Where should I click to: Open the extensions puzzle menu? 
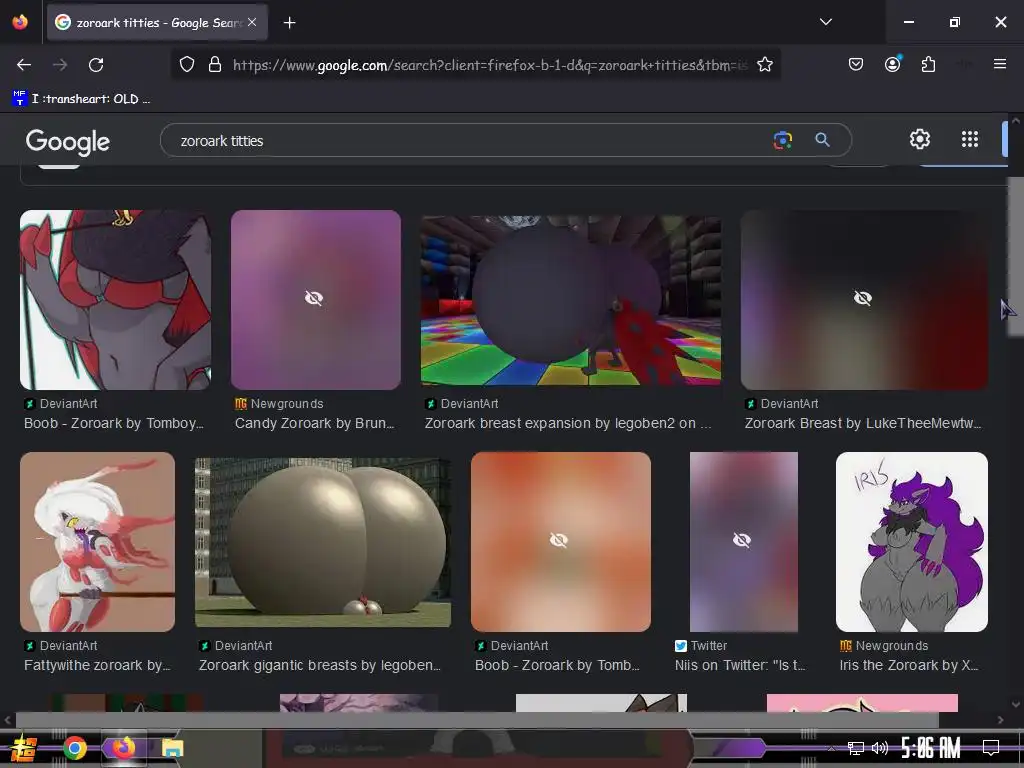click(928, 64)
